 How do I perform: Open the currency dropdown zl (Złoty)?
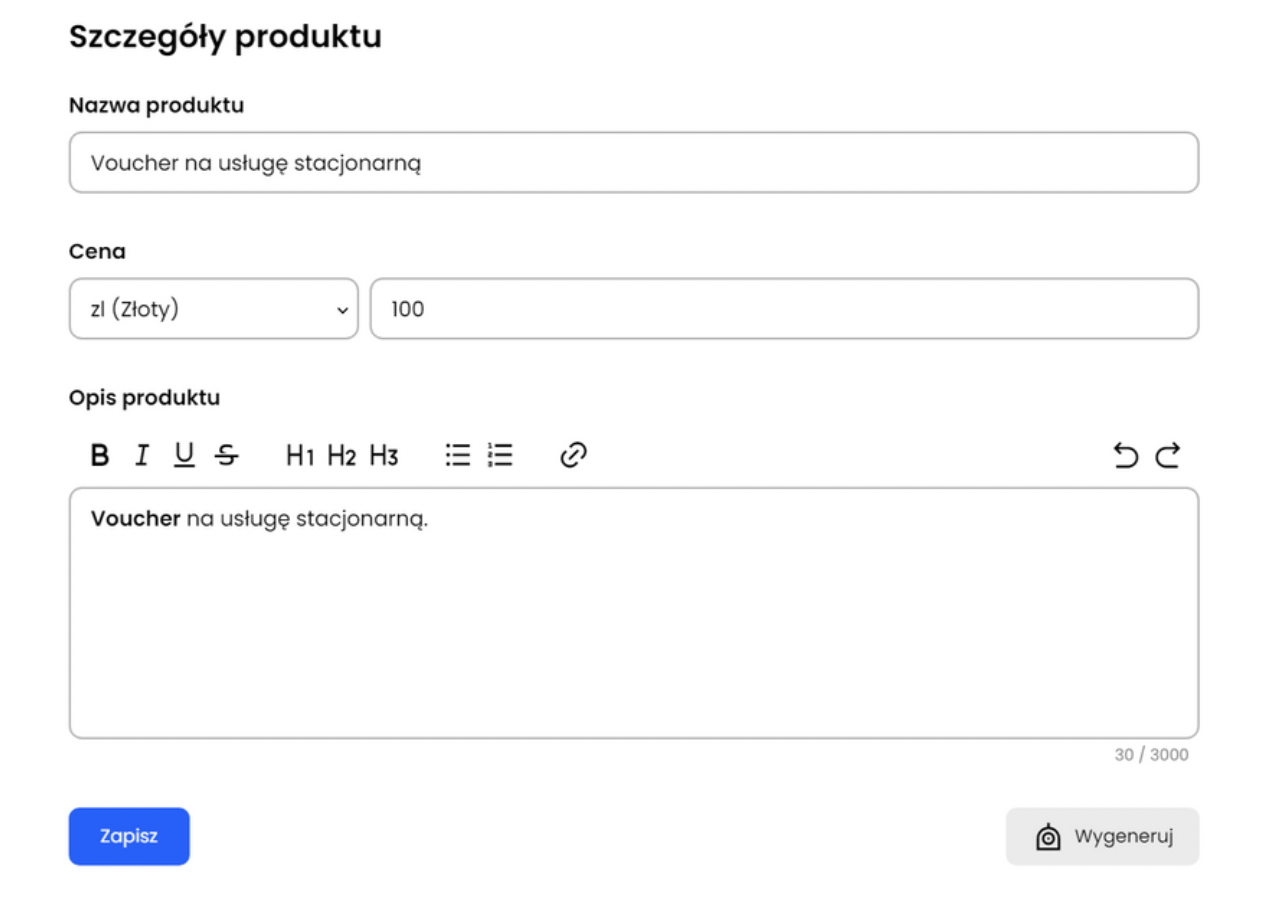[214, 309]
